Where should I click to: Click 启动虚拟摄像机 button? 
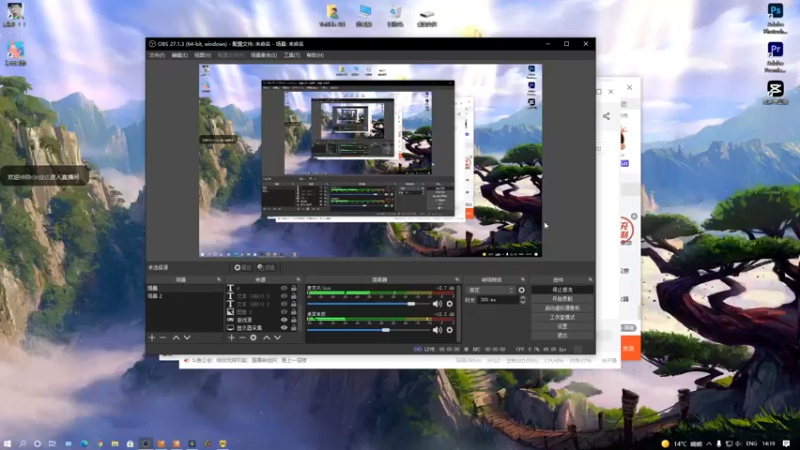pos(562,308)
